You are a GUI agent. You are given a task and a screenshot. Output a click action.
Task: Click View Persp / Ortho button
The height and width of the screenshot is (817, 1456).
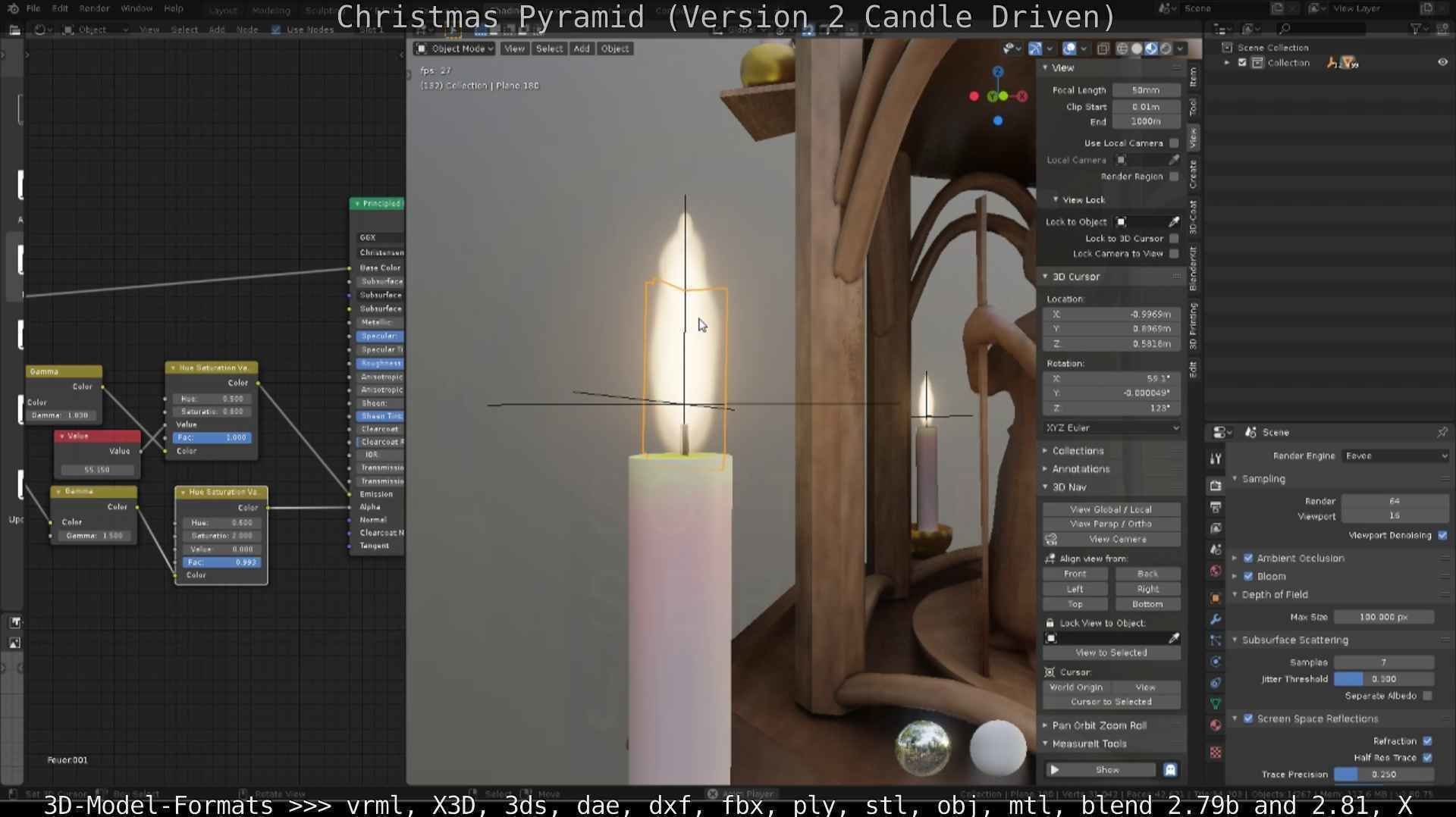1111,524
